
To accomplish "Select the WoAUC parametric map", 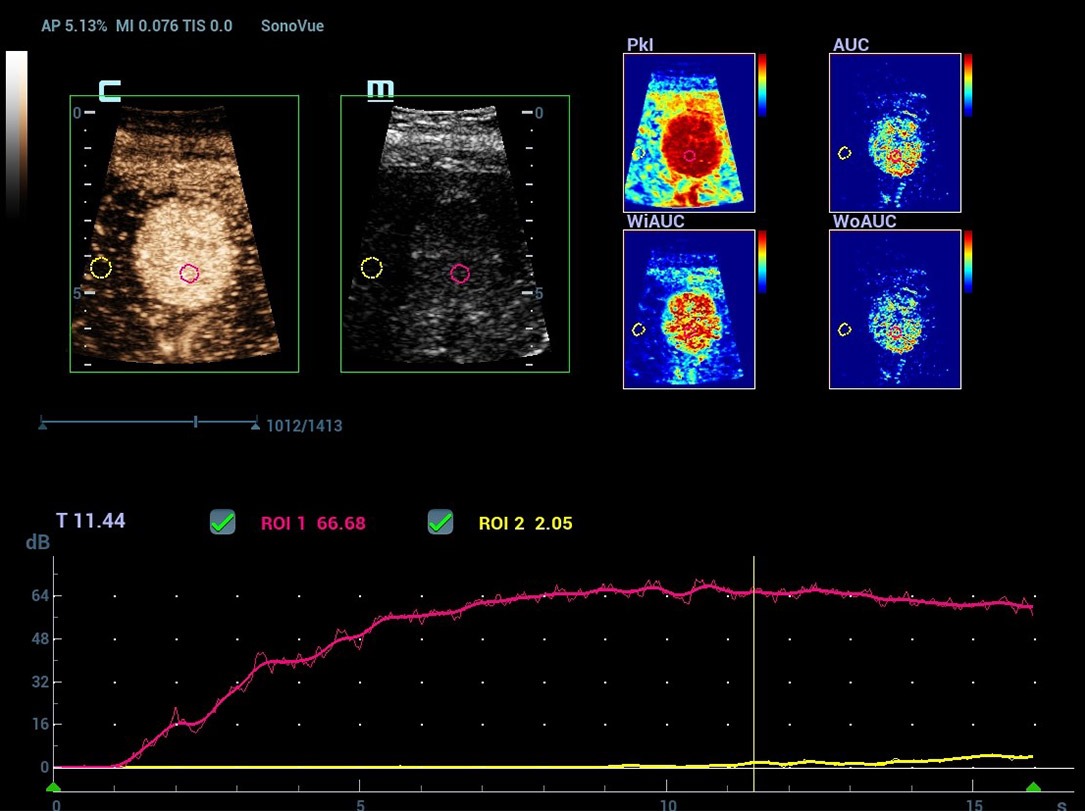I will tap(895, 309).
